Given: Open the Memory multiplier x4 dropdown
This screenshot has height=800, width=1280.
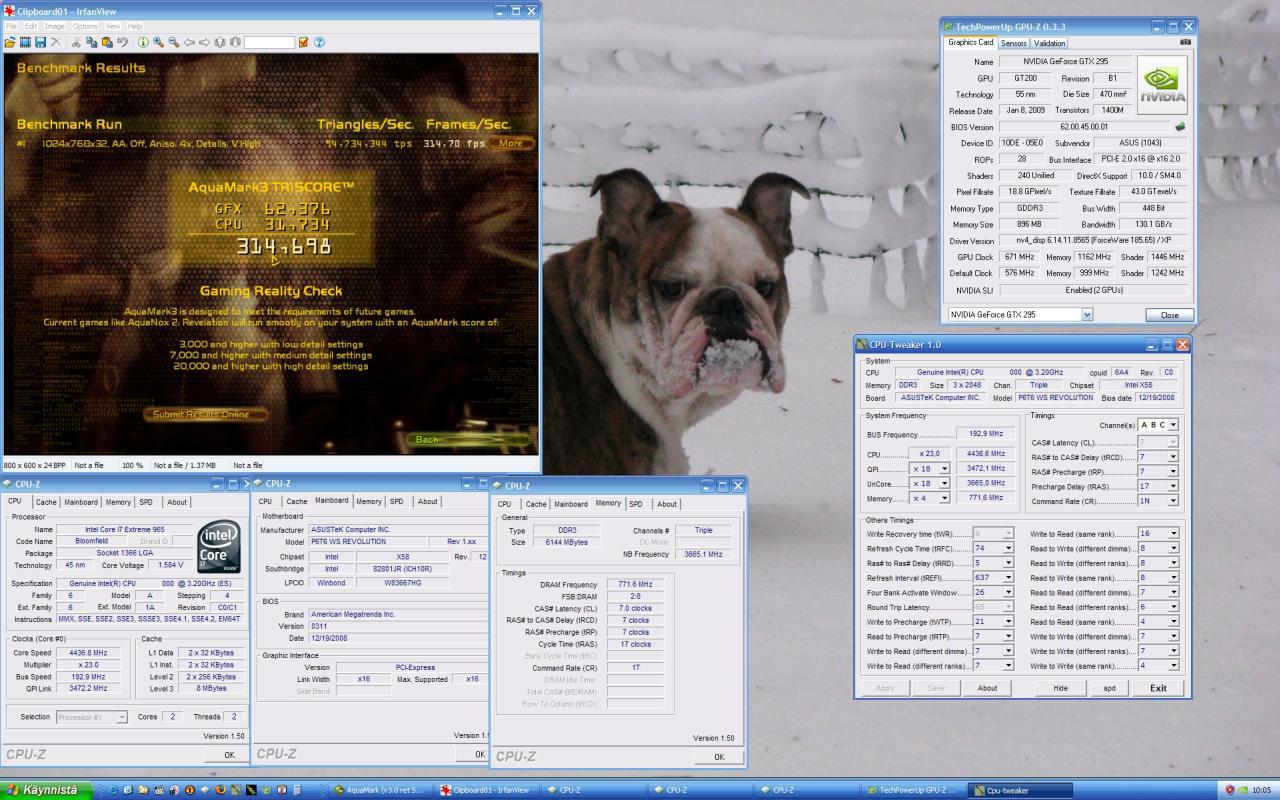Looking at the screenshot, I should pyautogui.click(x=930, y=498).
